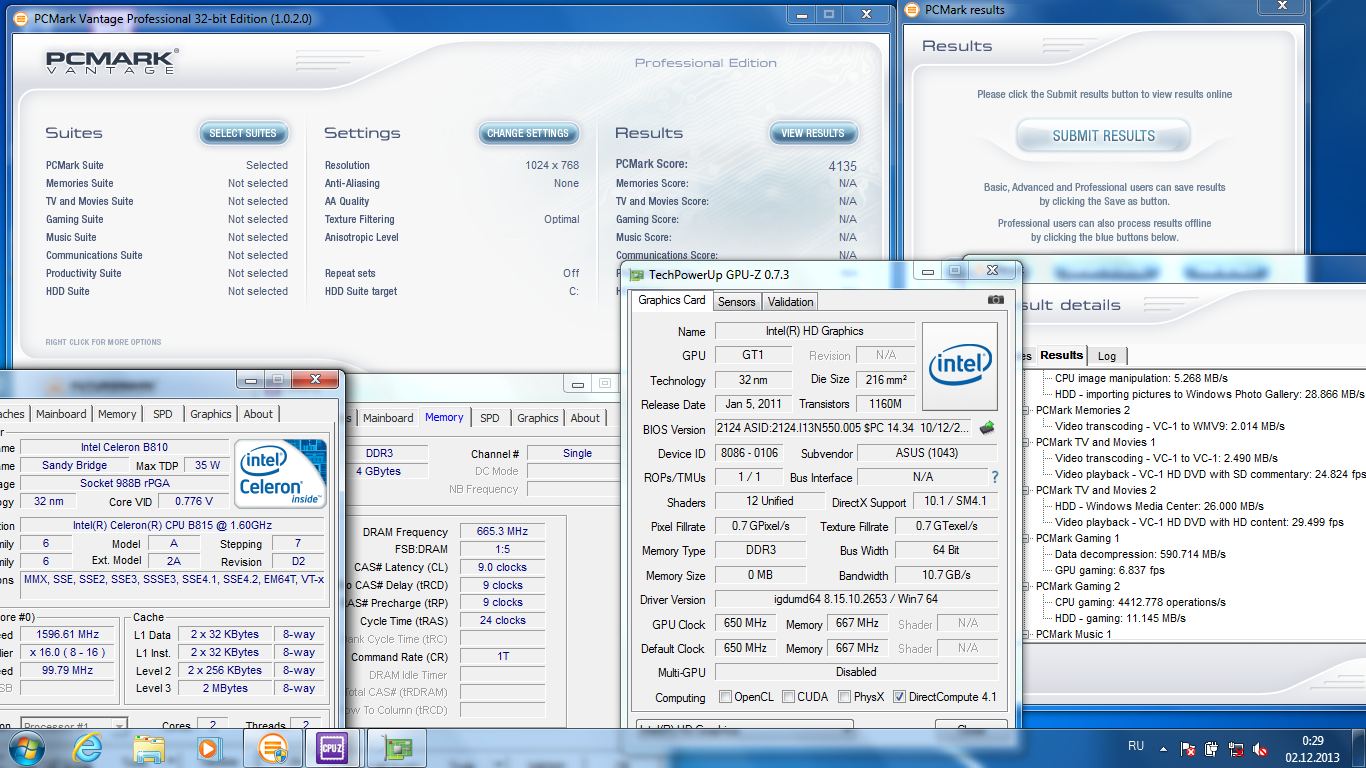Collapse the PCMark Music 1 tree node
The image size is (1366, 768).
point(1028,634)
